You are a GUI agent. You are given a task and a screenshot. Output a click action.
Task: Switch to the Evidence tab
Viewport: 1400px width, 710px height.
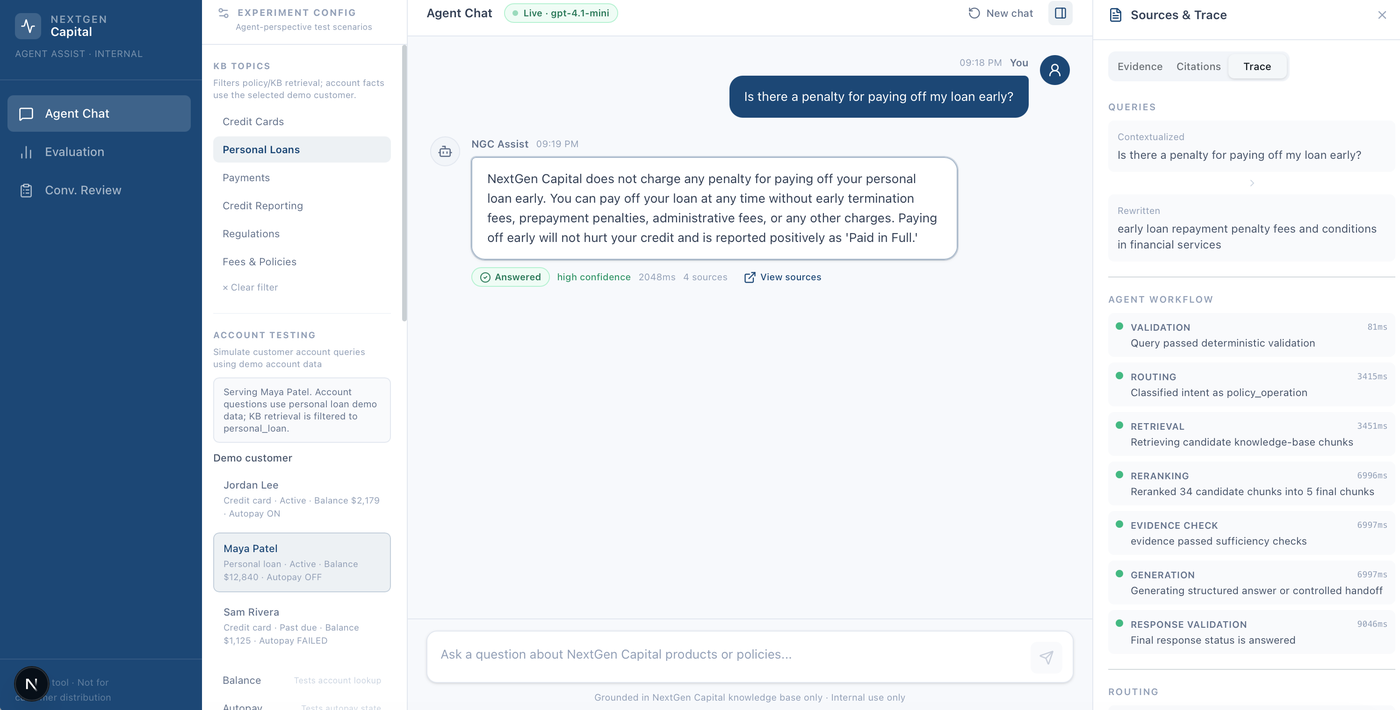1140,67
